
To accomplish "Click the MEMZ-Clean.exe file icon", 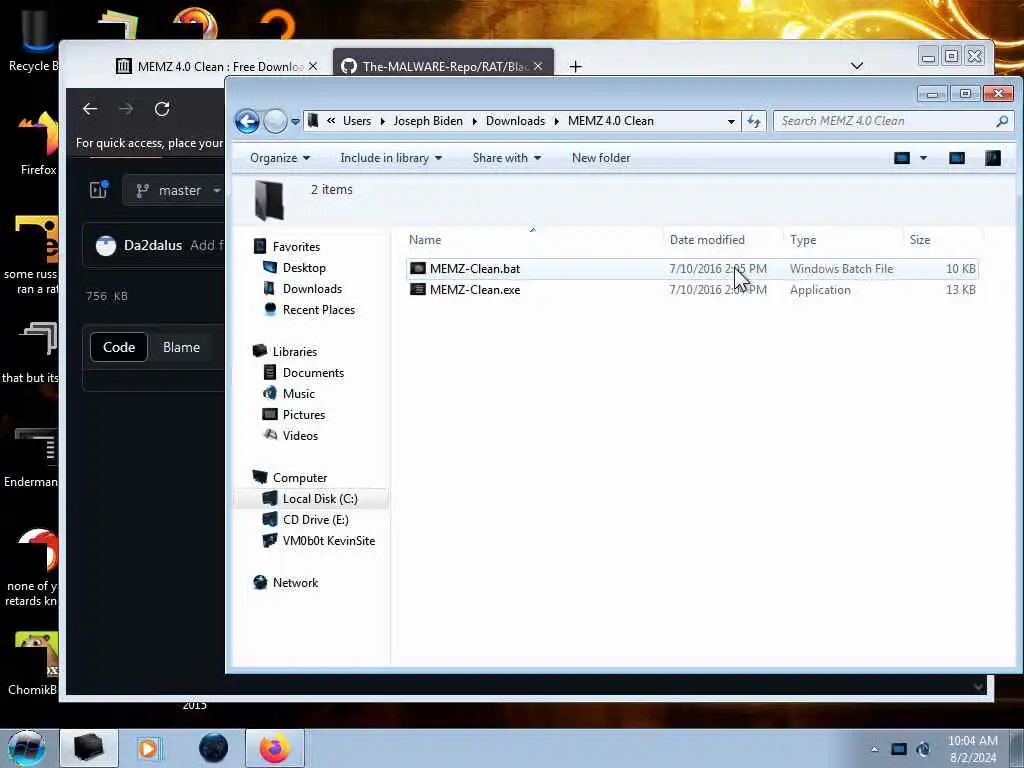I will (x=417, y=289).
